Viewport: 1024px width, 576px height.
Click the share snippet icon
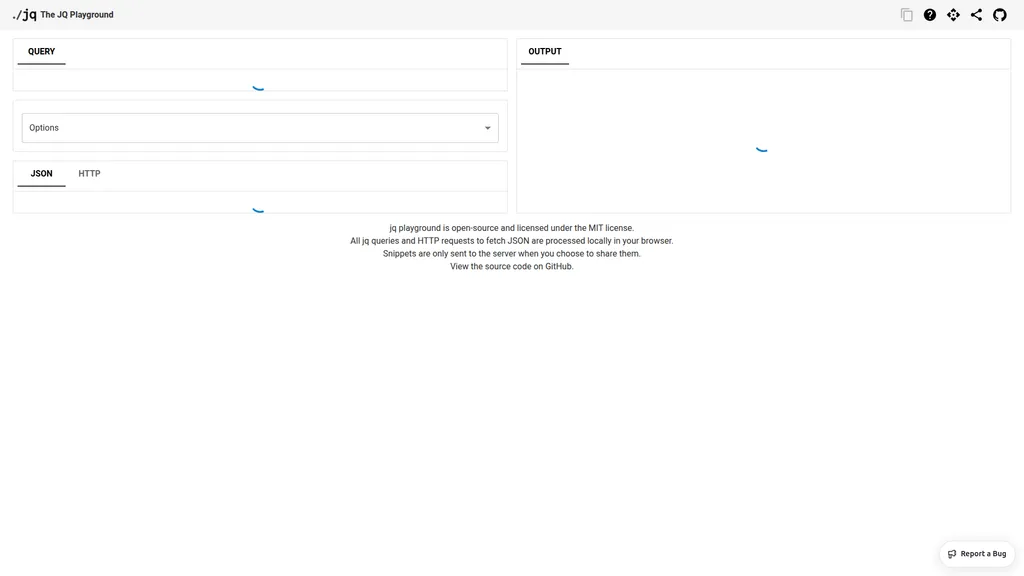coord(976,15)
